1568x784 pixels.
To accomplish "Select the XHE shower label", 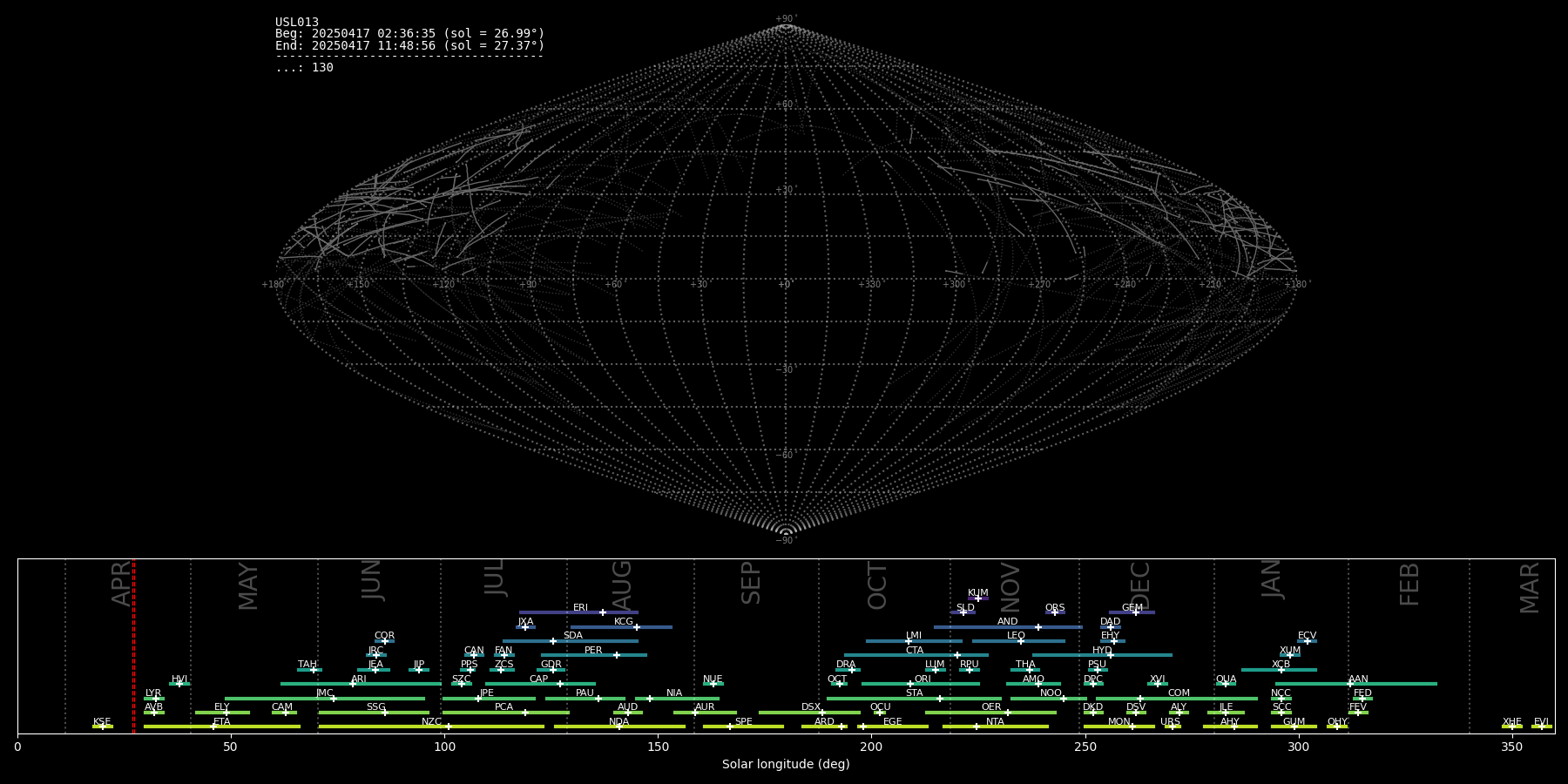I will (x=1512, y=722).
